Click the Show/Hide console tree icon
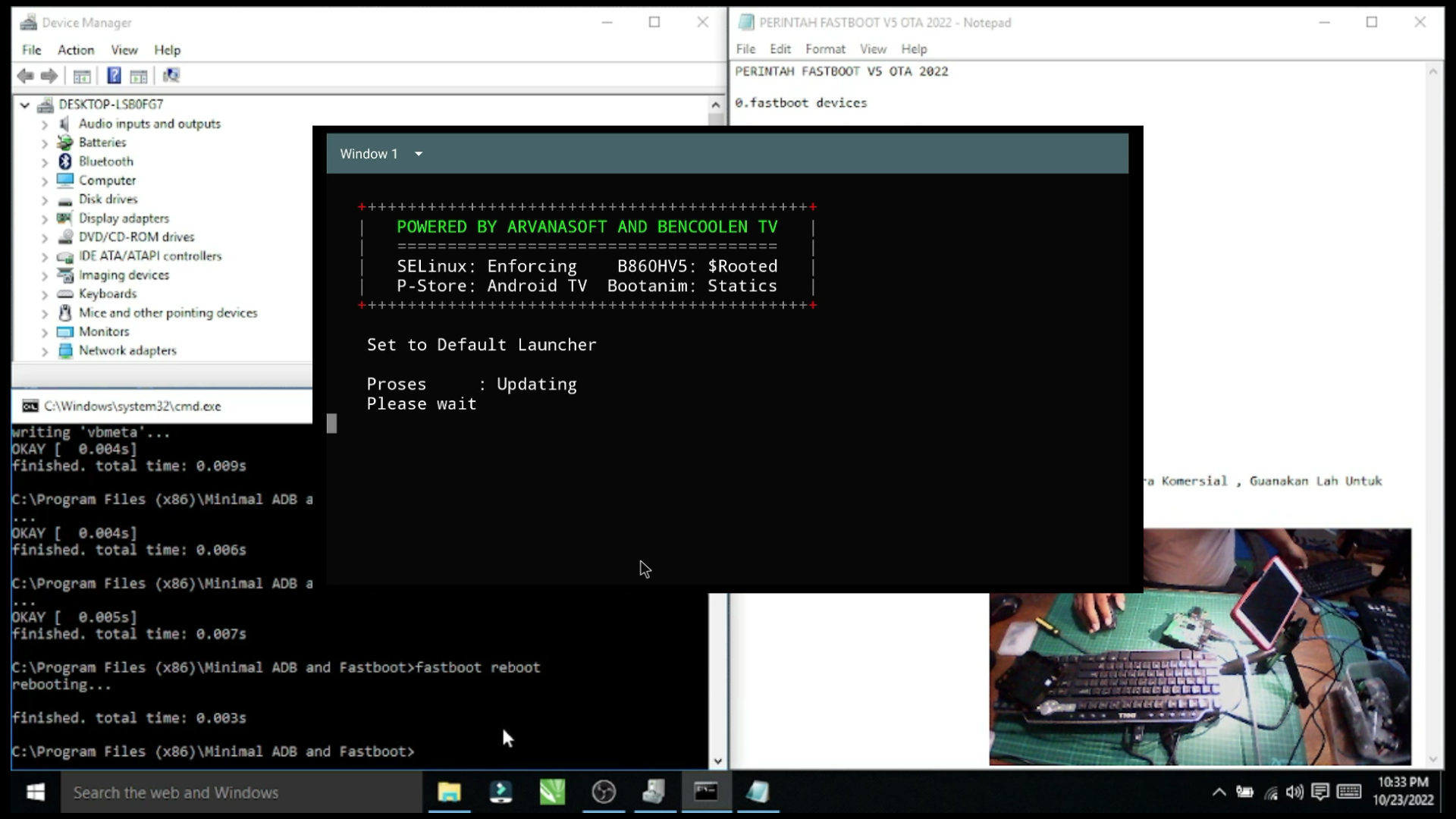This screenshot has height=819, width=1456. pyautogui.click(x=81, y=75)
